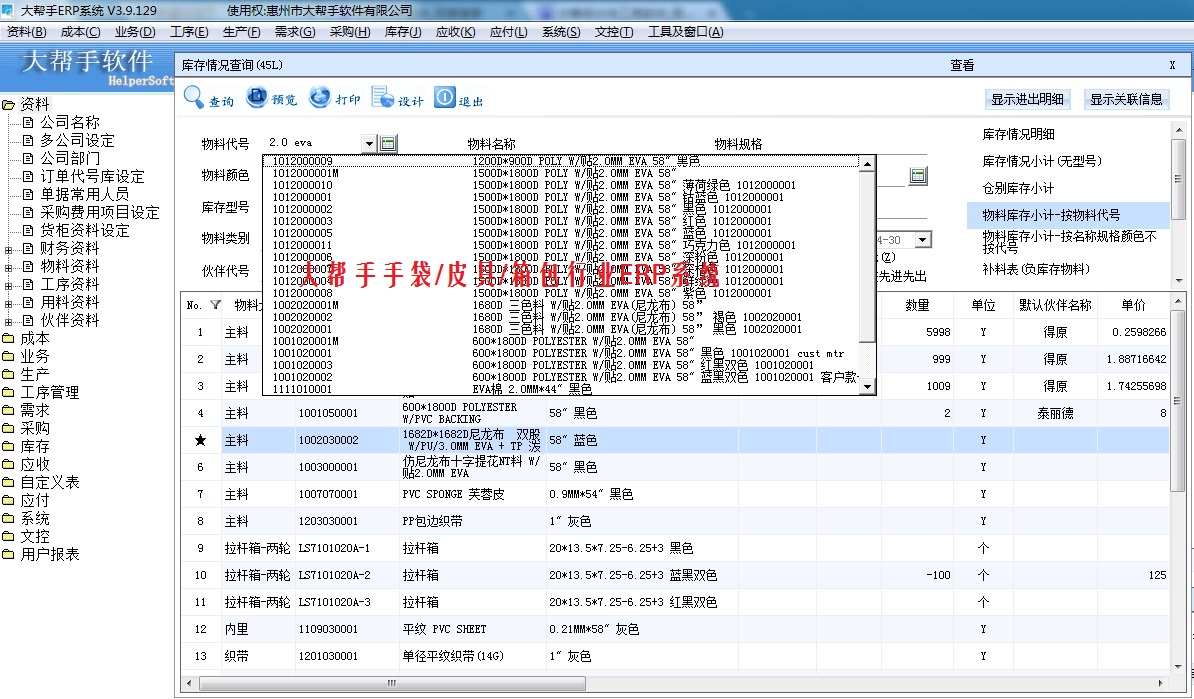Select table row with code 1001050001
Viewport: 1194px width, 699px height.
[x=675, y=413]
